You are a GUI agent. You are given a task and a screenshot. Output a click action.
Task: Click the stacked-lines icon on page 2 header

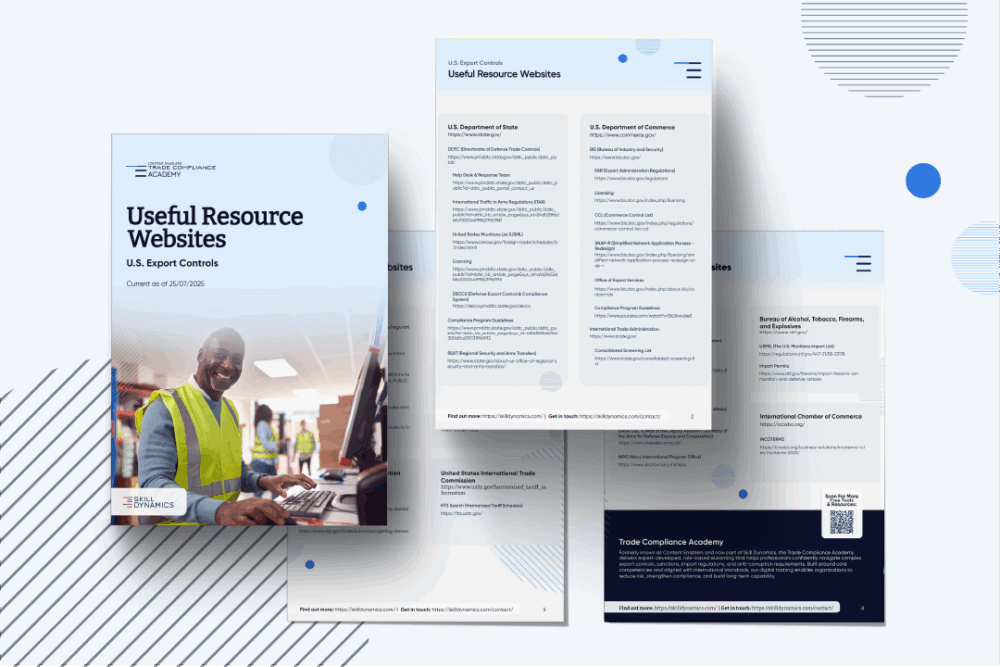click(688, 70)
